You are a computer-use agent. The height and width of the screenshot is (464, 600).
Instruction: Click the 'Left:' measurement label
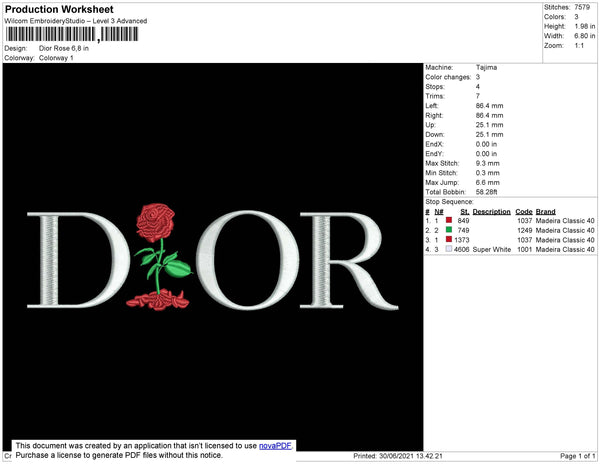tap(432, 106)
